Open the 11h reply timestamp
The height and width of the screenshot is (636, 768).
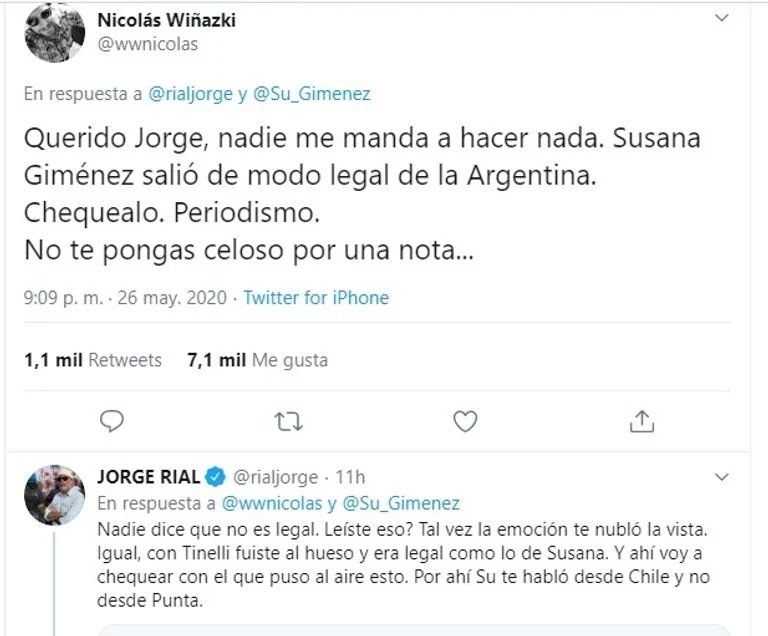click(348, 477)
